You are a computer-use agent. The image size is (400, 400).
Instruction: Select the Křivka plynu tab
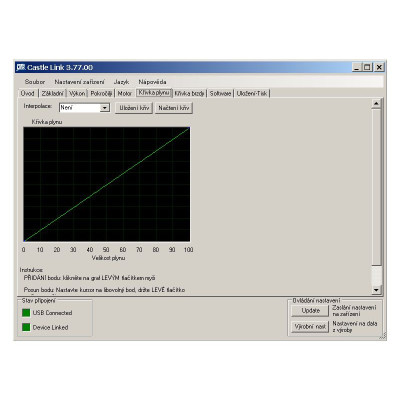click(x=154, y=93)
